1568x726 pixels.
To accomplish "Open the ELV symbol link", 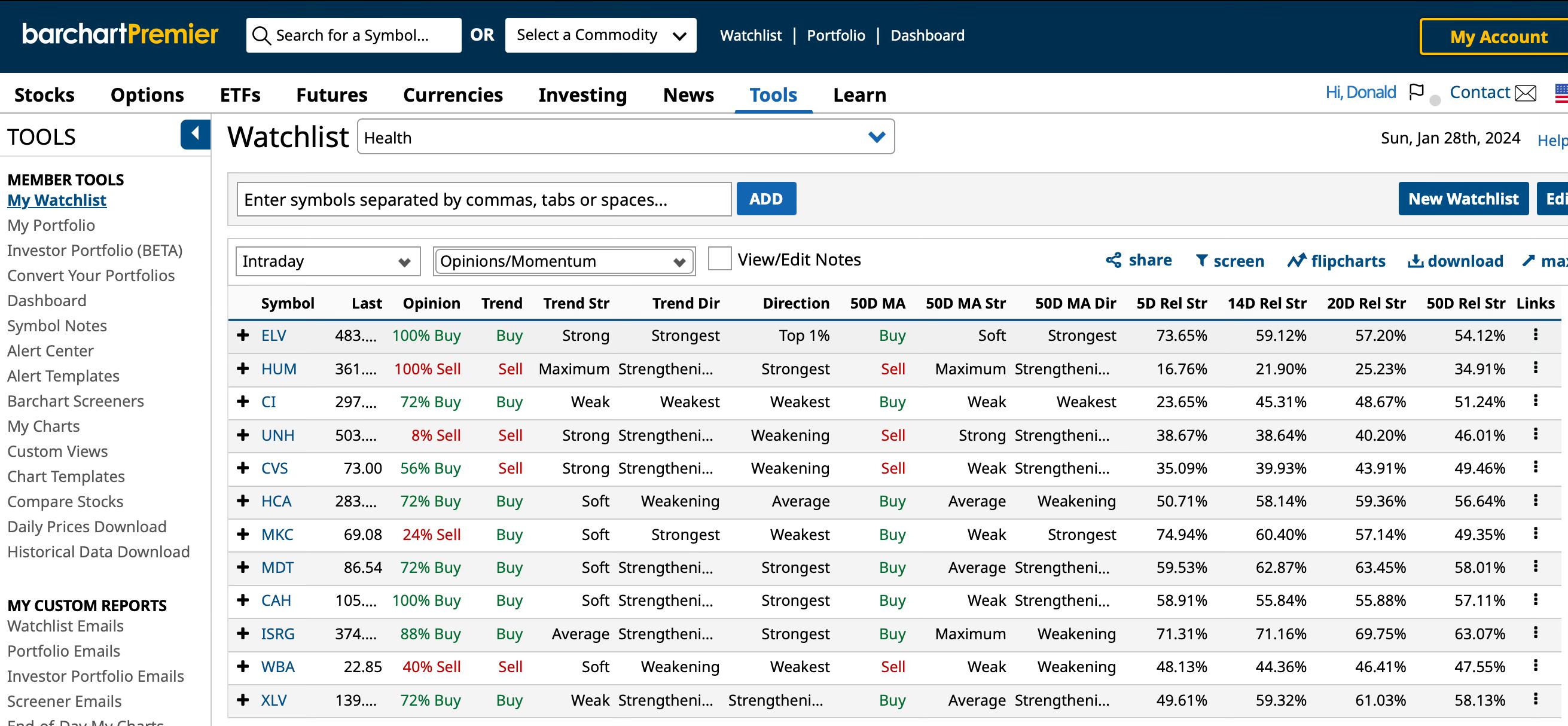I will coord(273,335).
